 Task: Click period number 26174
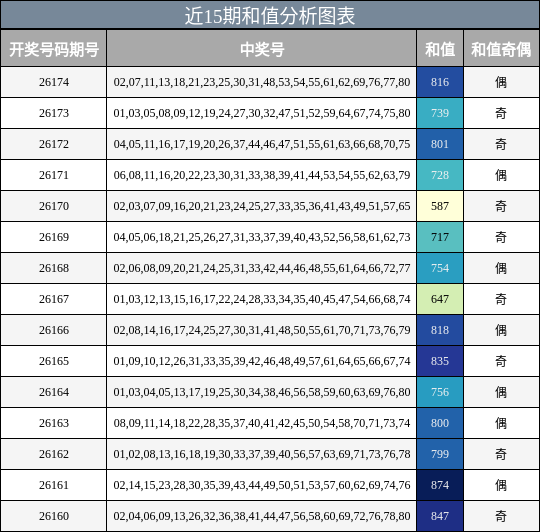[54, 82]
